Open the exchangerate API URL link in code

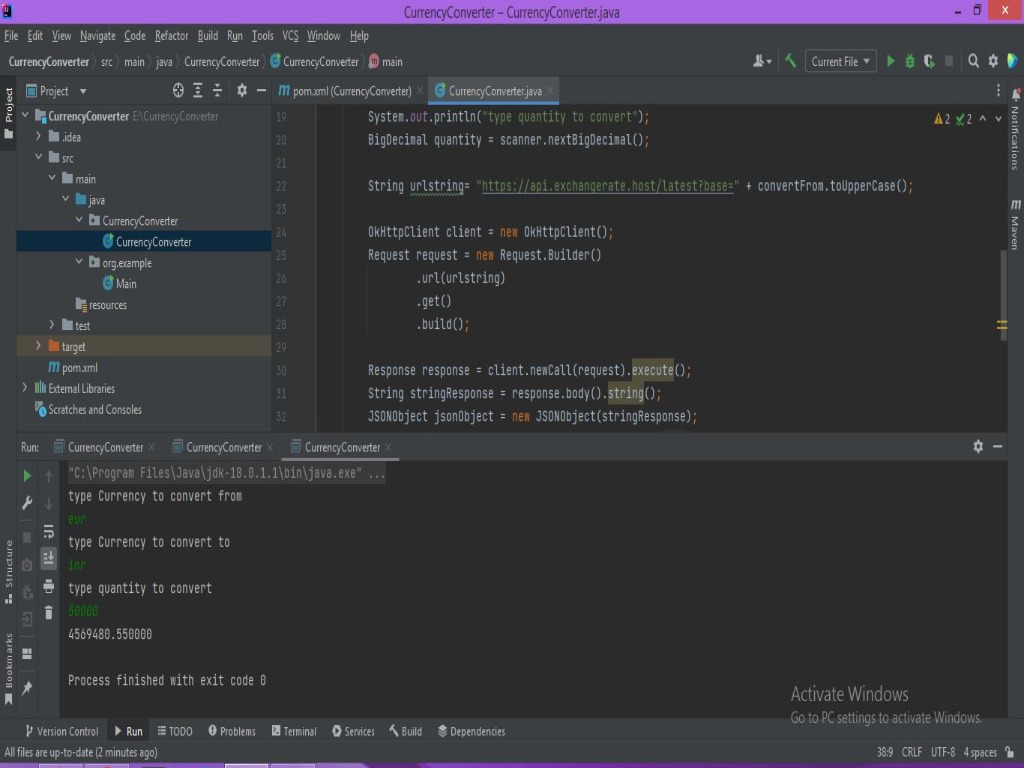pyautogui.click(x=607, y=186)
